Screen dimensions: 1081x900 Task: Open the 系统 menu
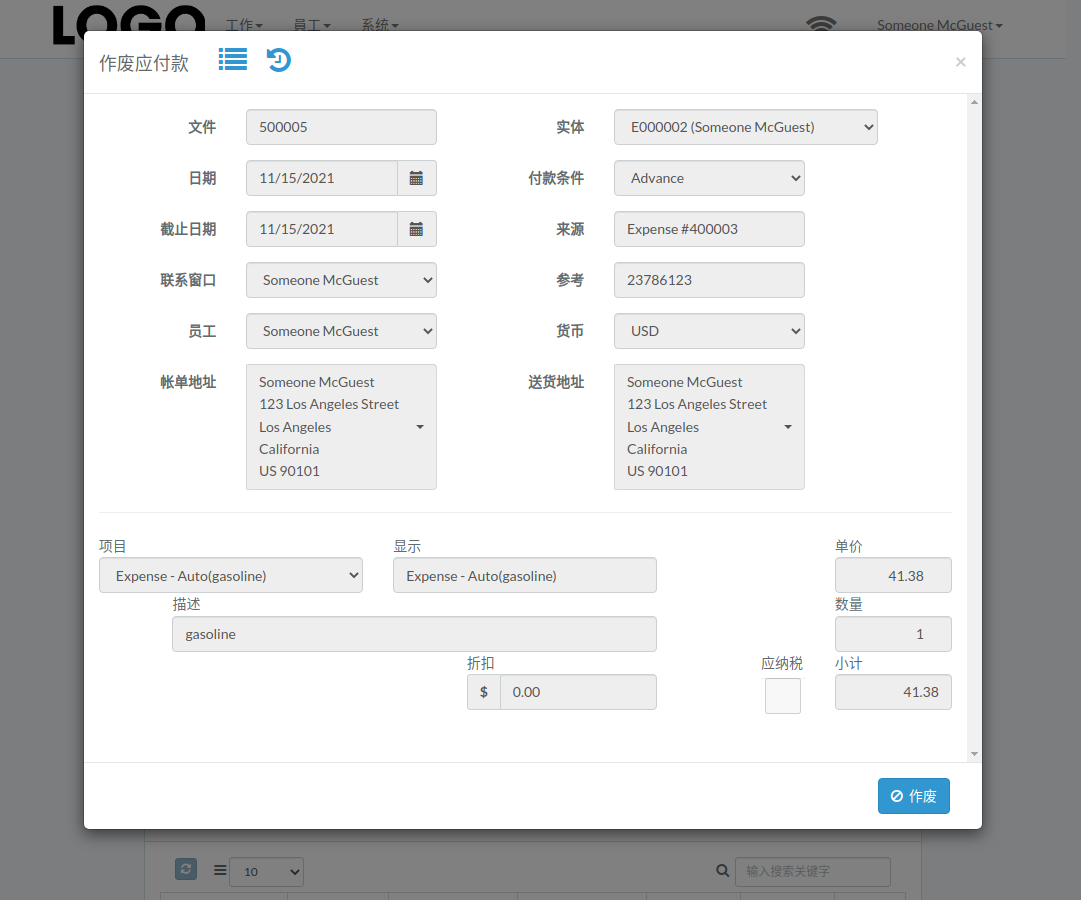pos(380,26)
